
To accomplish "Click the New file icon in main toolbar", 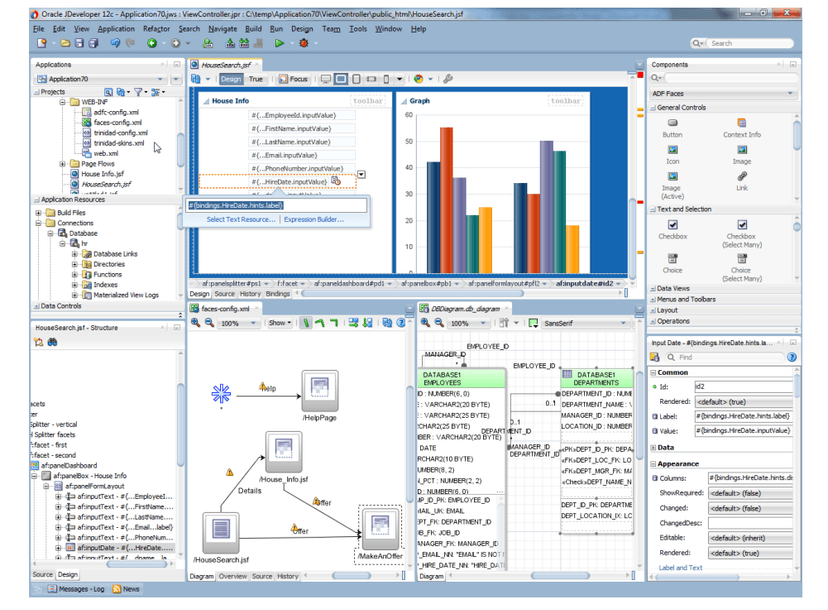I will click(42, 43).
